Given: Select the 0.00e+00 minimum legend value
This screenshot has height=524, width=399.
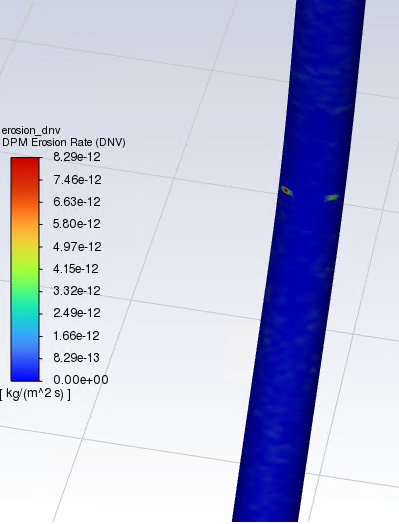Looking at the screenshot, I should pos(81,380).
